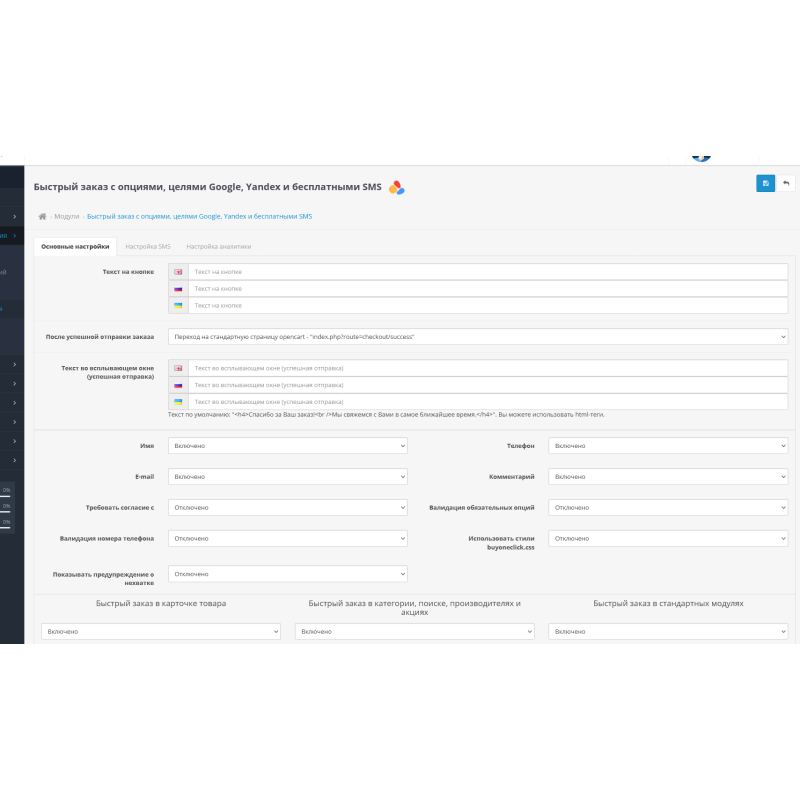Open the «Имя» status dropdown
The height and width of the screenshot is (800, 800).
point(287,445)
